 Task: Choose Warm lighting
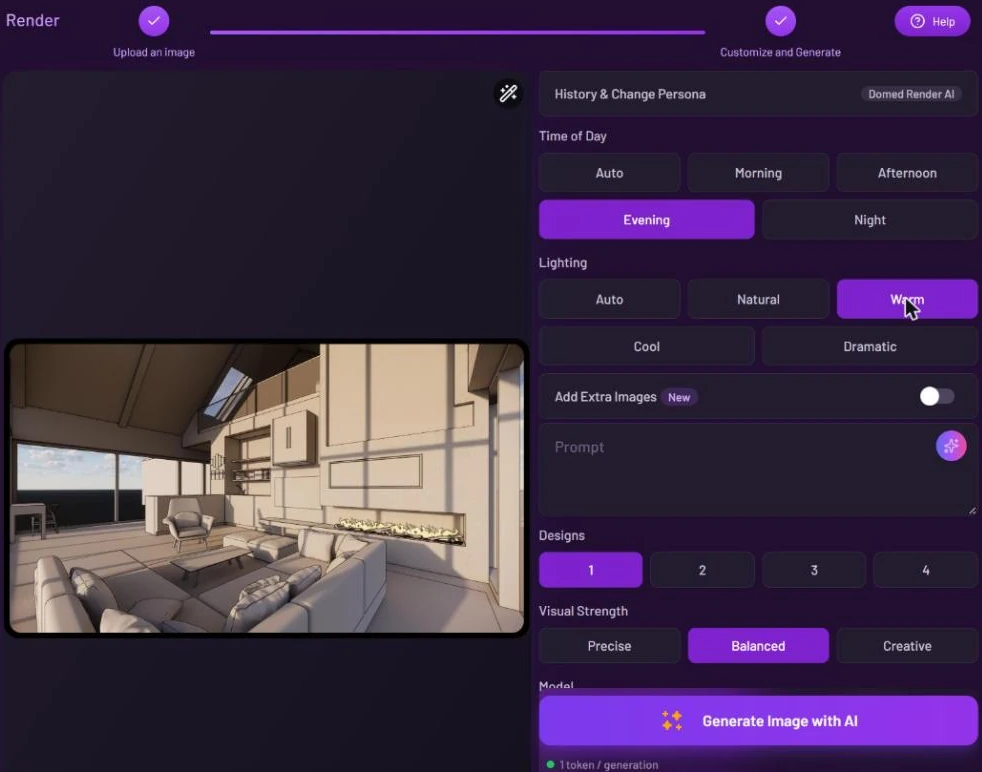(x=907, y=299)
